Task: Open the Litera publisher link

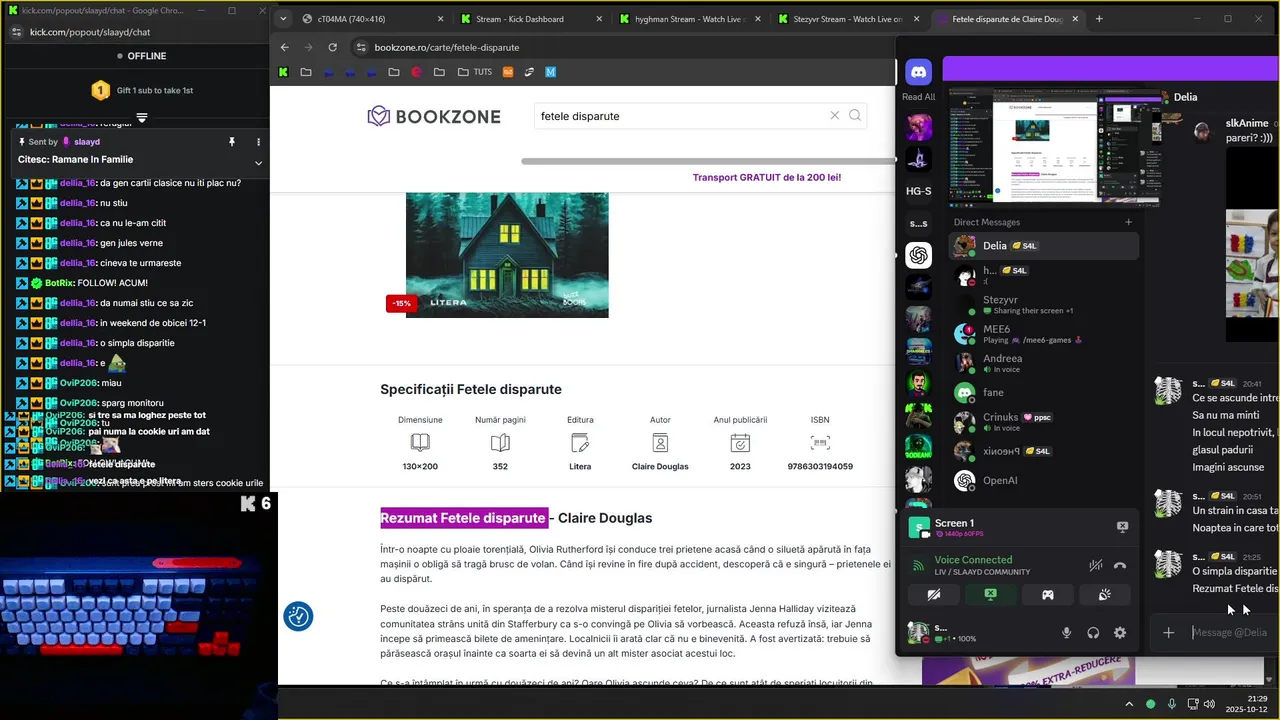Action: pos(580,466)
